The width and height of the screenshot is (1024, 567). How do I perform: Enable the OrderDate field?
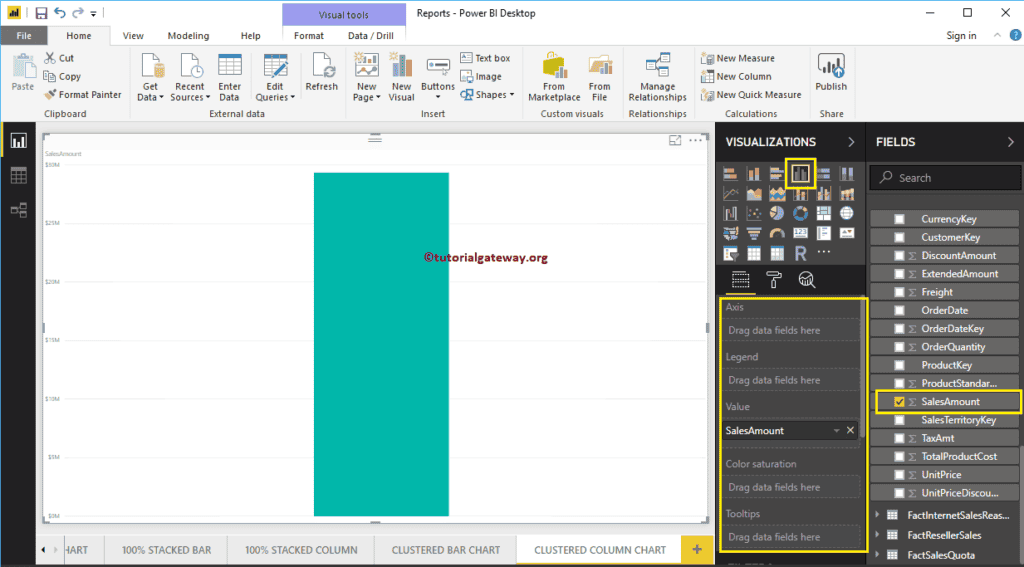[x=899, y=310]
